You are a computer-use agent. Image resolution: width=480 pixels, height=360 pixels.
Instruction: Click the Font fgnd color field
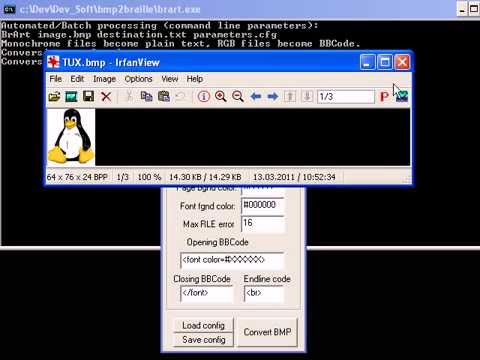263,205
